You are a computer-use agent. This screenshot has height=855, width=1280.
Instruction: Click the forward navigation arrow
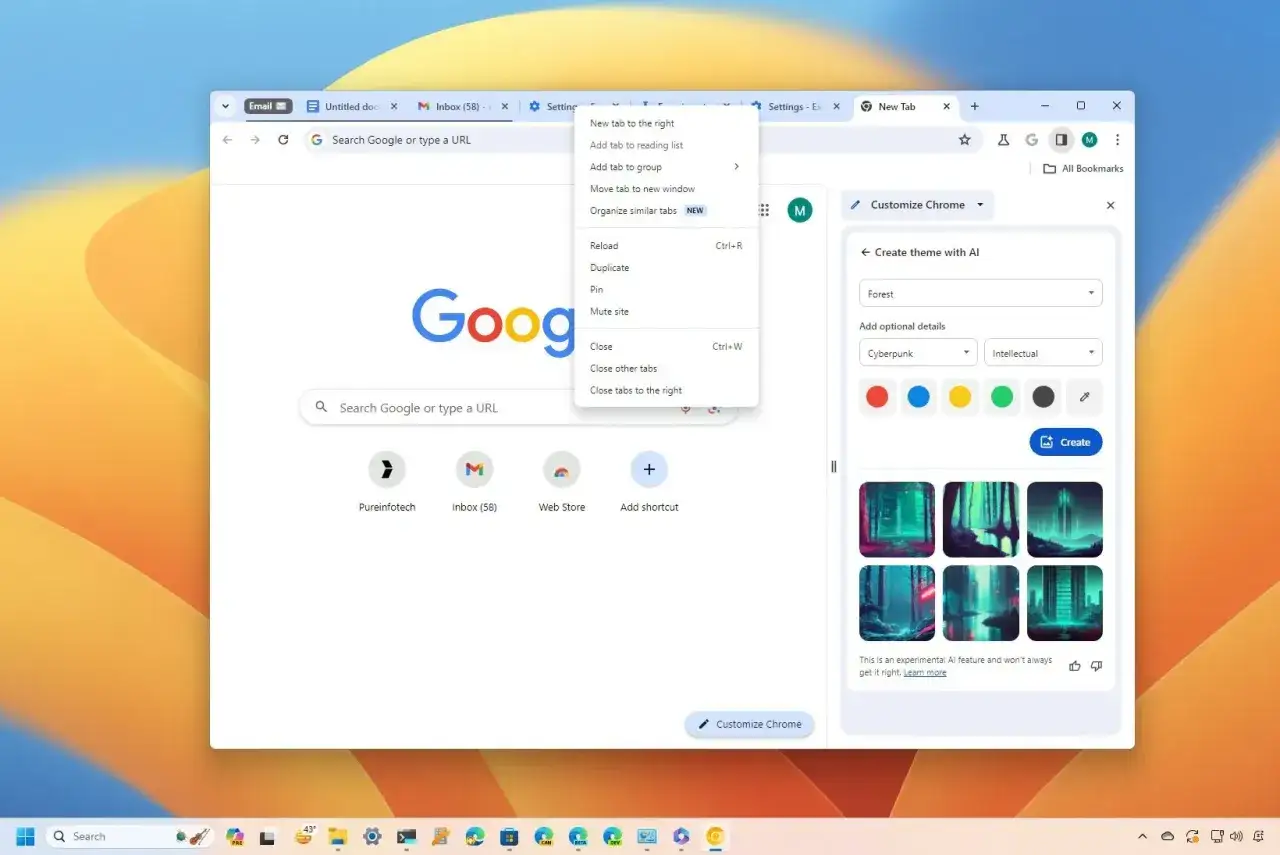point(255,140)
